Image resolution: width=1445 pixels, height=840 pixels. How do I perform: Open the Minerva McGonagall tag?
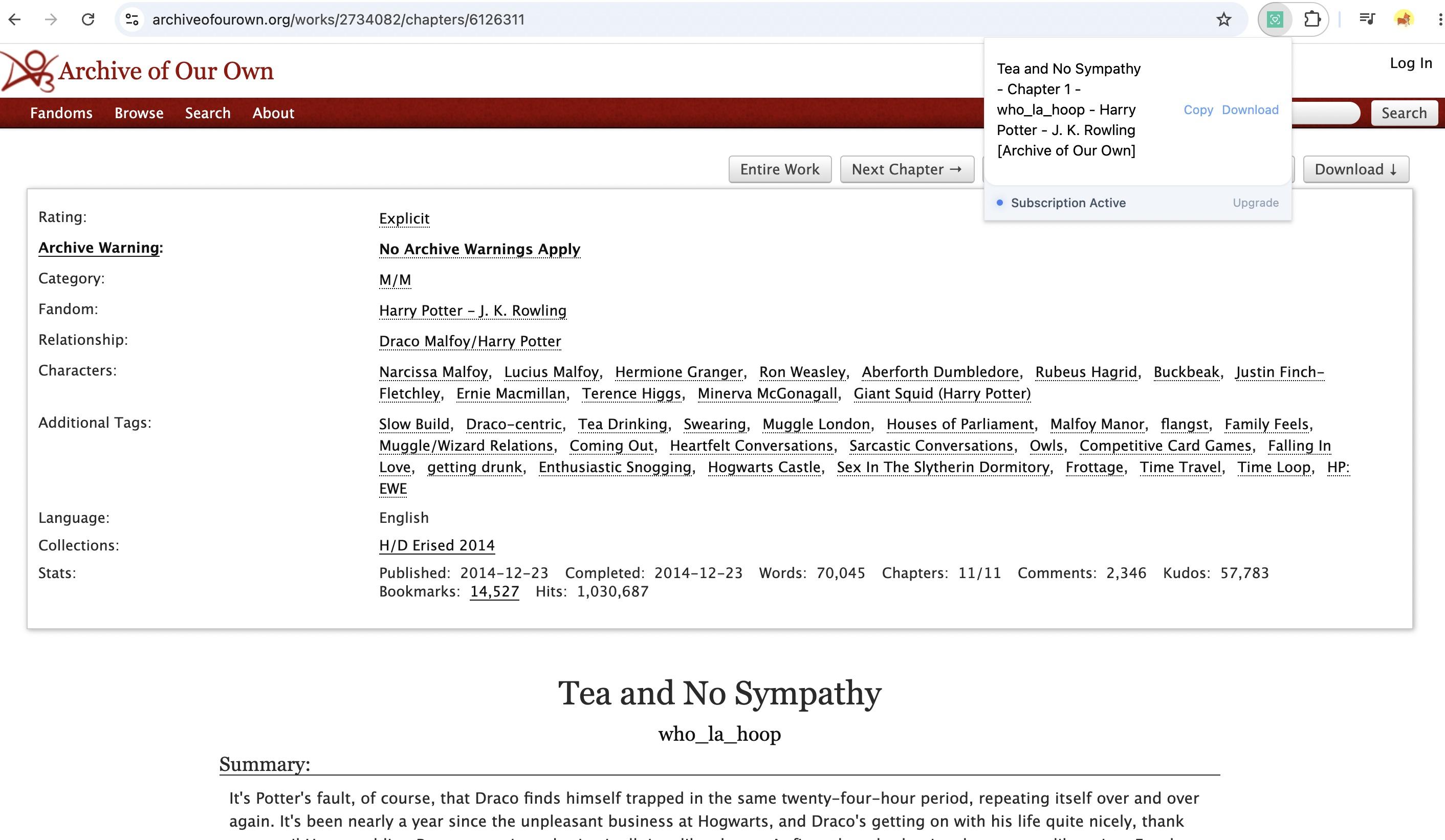pos(767,393)
